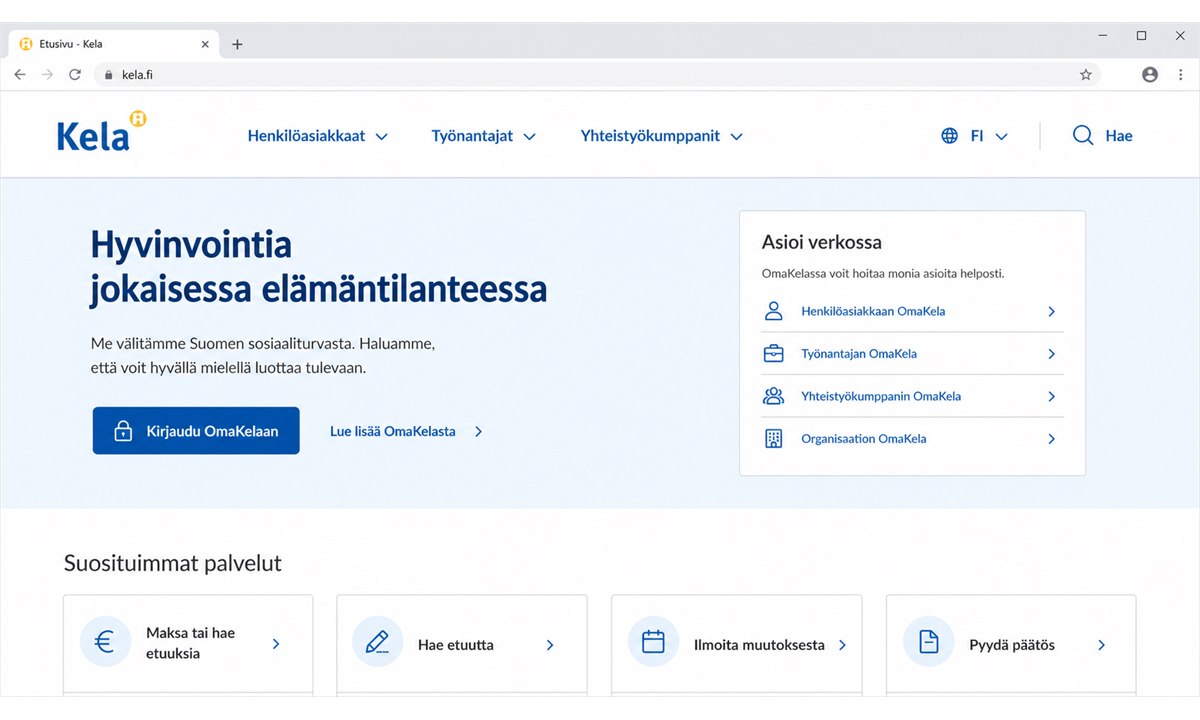
Task: Select the Etusivu - Kela browser tab
Action: (113, 45)
